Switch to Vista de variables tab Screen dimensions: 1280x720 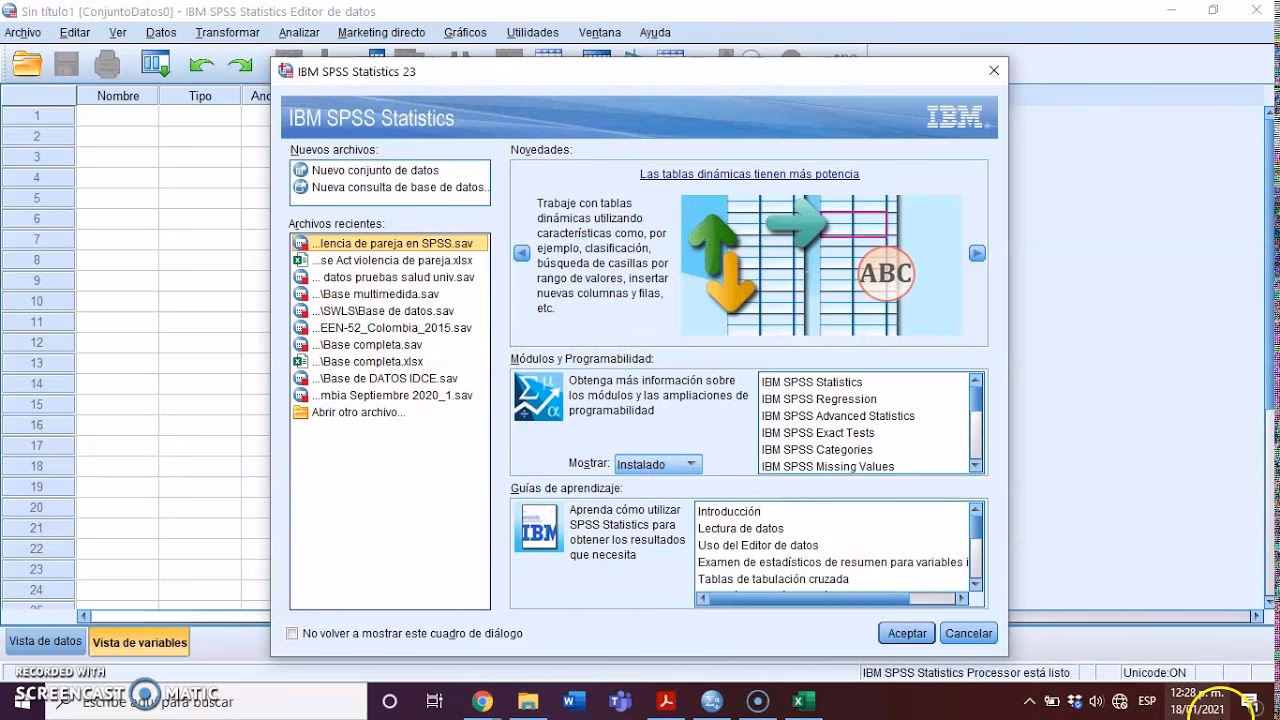coord(140,643)
